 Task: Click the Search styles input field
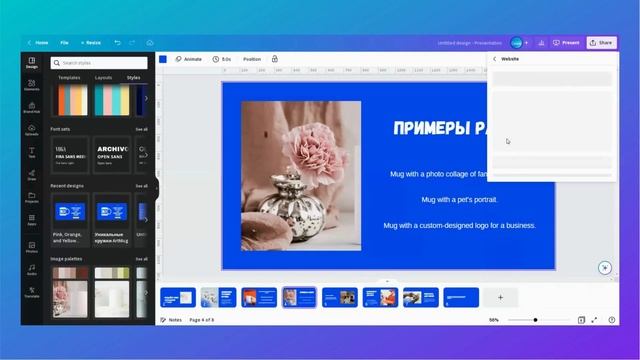click(99, 63)
